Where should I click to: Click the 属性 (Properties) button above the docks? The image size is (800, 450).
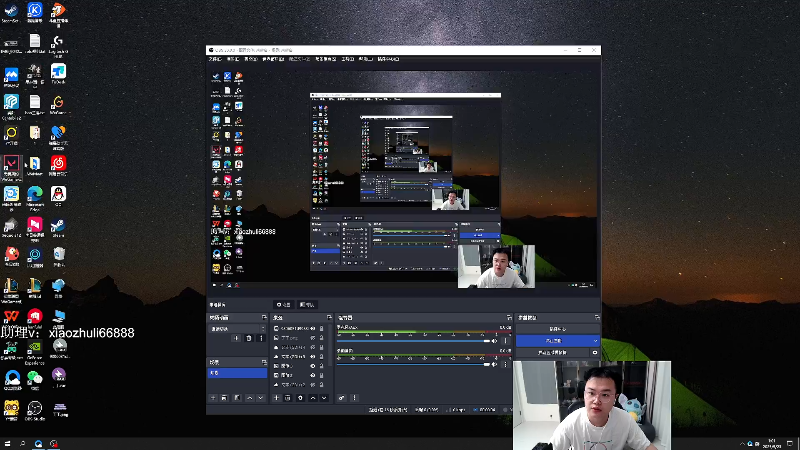tap(283, 305)
